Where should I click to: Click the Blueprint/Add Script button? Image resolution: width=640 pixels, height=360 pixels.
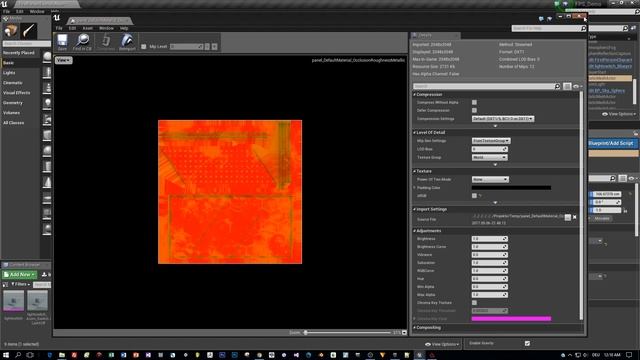pyautogui.click(x=613, y=143)
